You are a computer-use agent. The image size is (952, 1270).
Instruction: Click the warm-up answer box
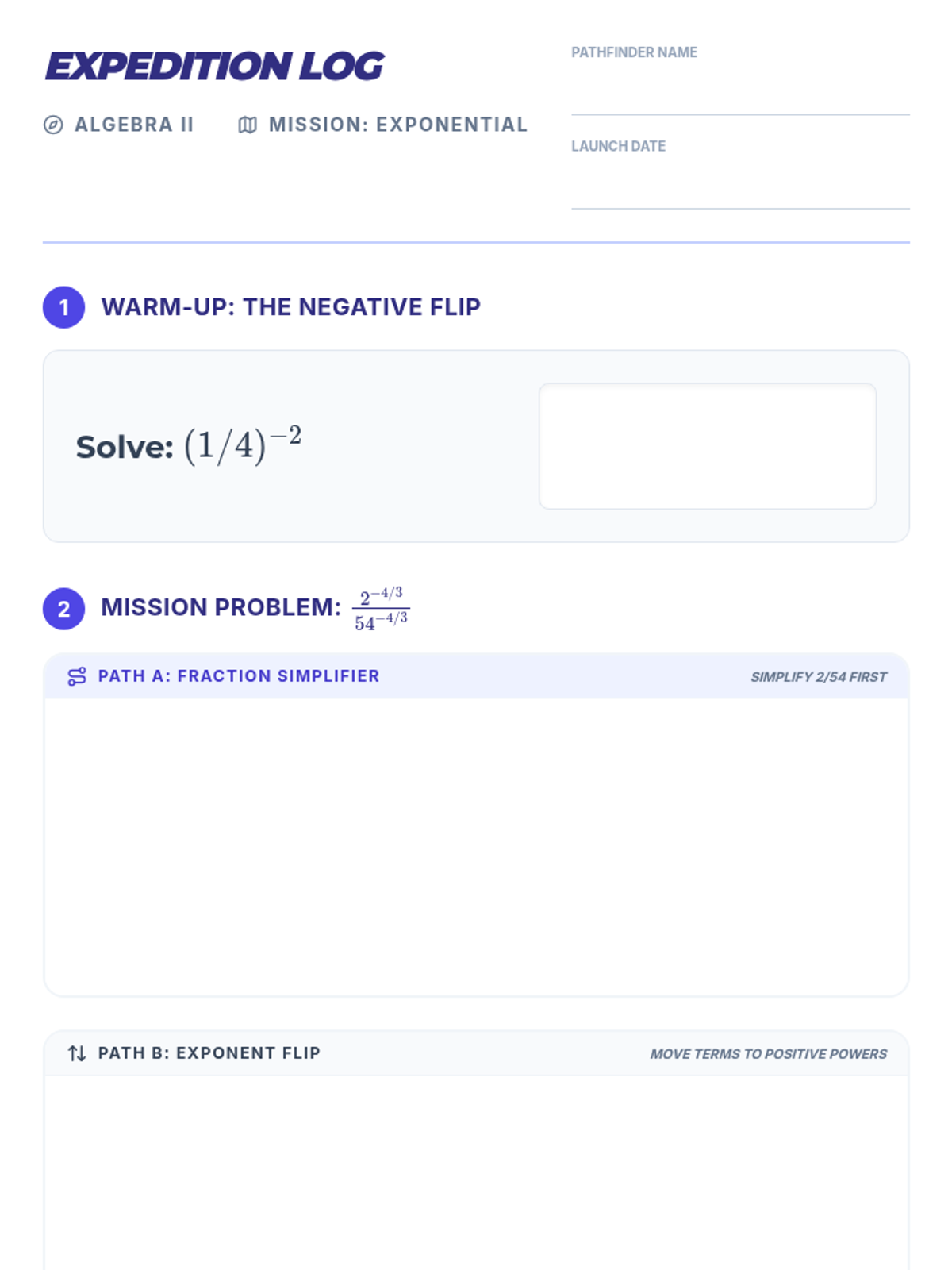pos(707,446)
